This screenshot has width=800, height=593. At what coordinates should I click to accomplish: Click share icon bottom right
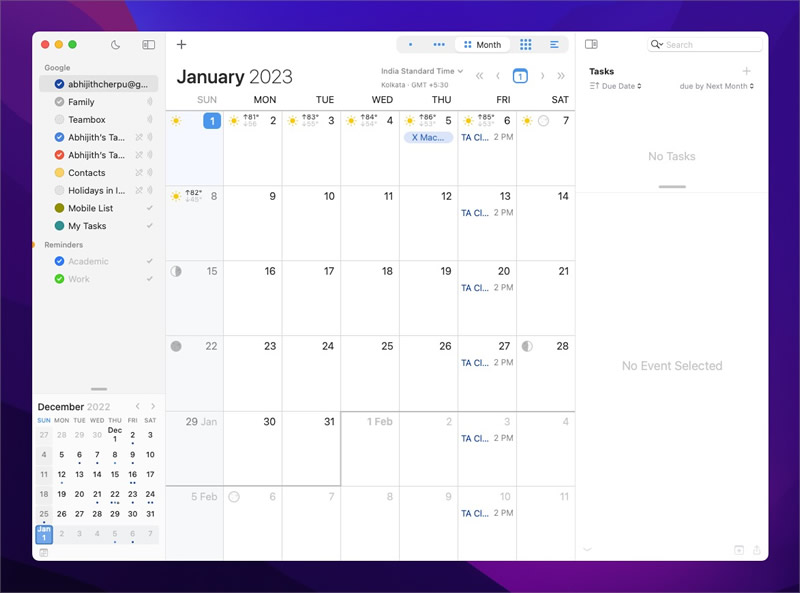coord(757,550)
